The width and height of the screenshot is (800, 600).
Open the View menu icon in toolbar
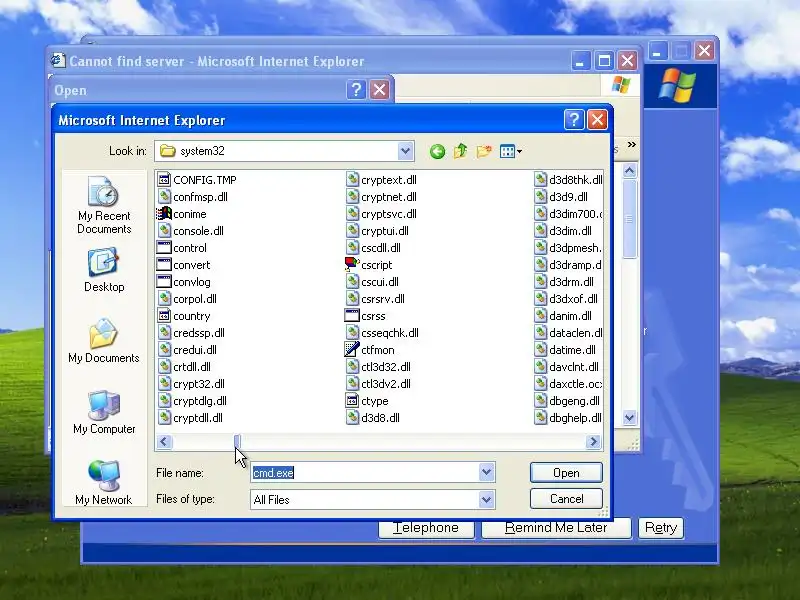(511, 151)
